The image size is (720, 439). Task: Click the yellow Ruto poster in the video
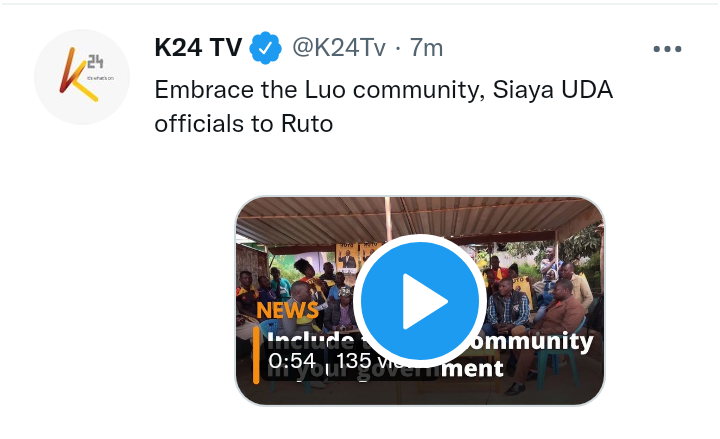(347, 257)
